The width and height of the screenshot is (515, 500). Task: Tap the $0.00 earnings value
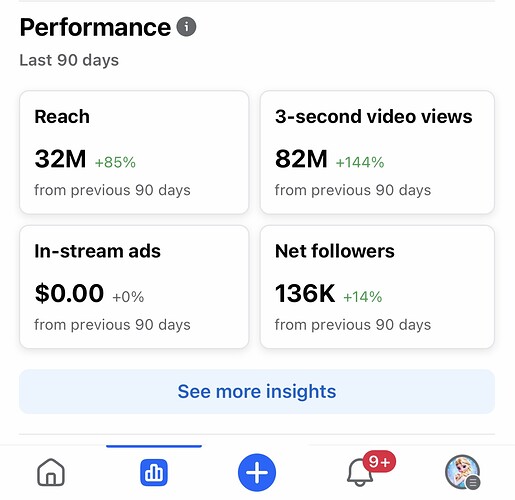(69, 293)
